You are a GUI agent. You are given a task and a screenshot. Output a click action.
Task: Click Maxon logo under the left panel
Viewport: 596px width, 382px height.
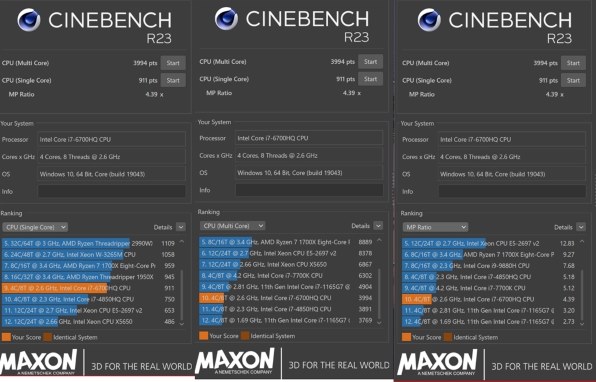tap(39, 362)
